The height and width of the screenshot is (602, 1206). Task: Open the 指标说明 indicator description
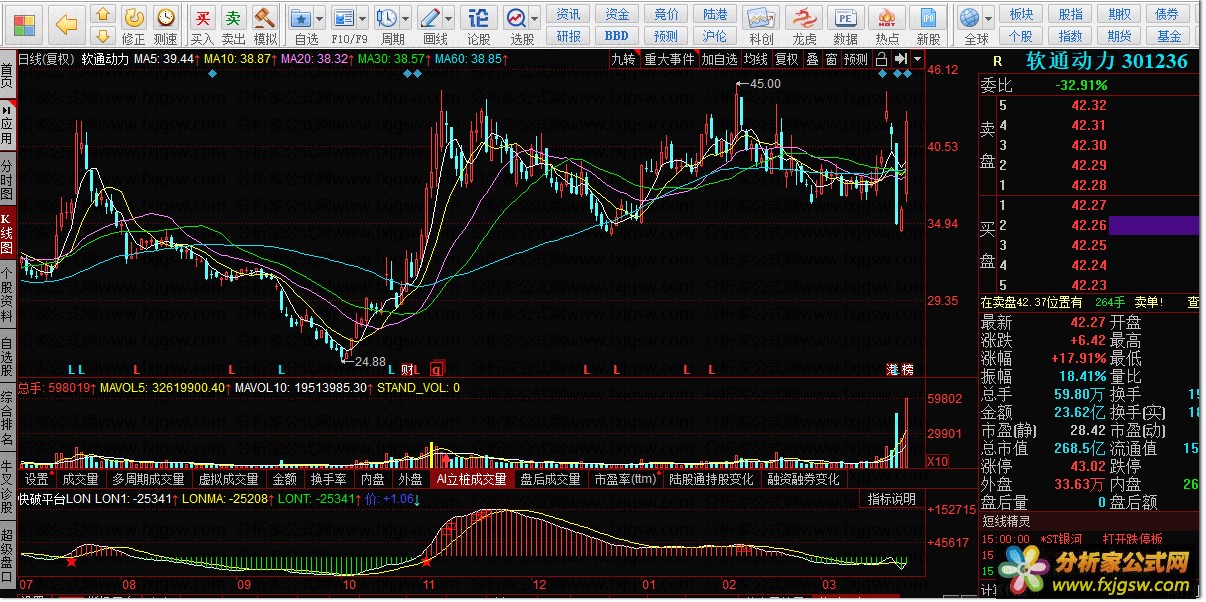click(x=890, y=499)
